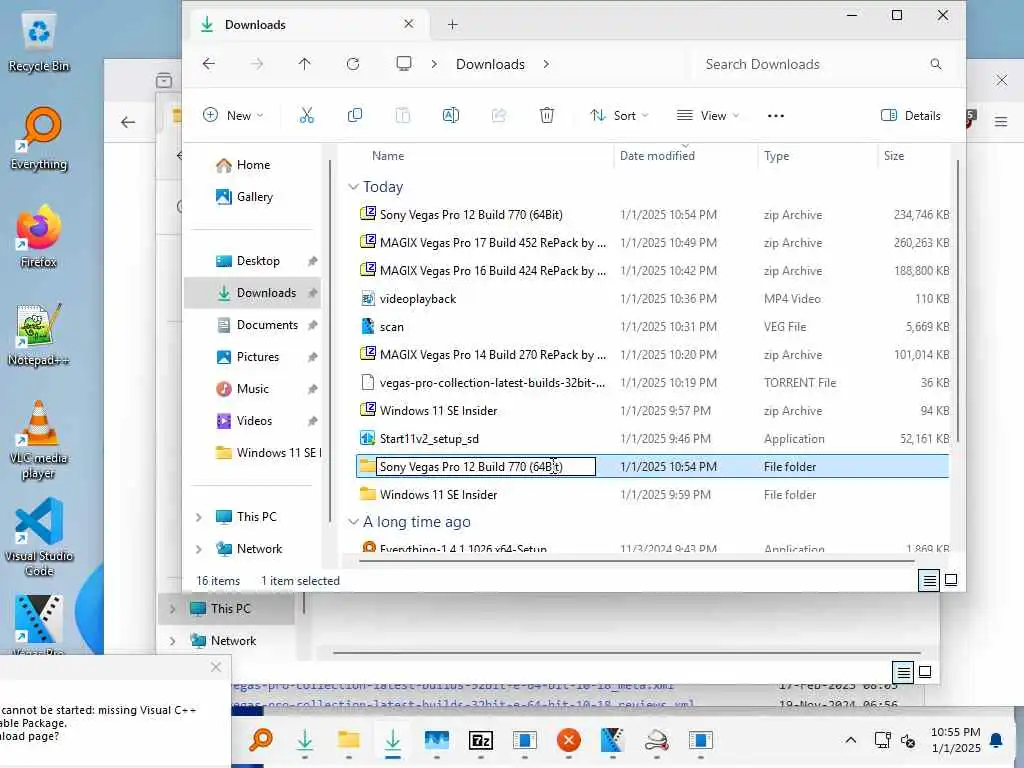Show hidden system tray icons chevron
1024x768 pixels.
(x=850, y=741)
